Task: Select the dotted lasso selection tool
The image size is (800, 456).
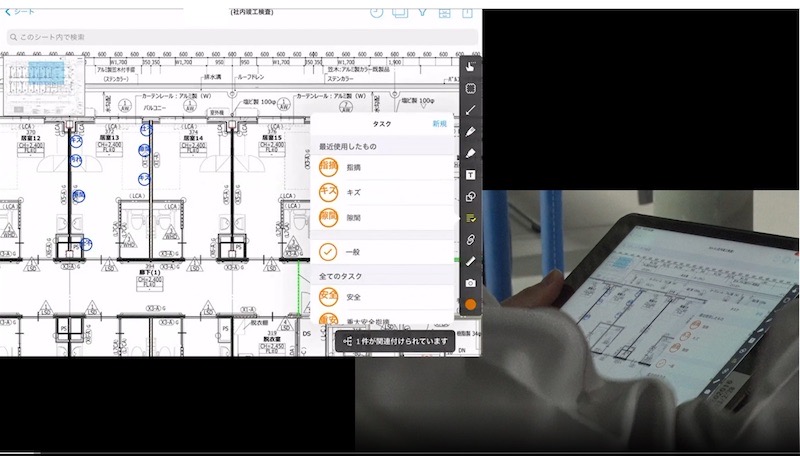Action: click(x=470, y=88)
